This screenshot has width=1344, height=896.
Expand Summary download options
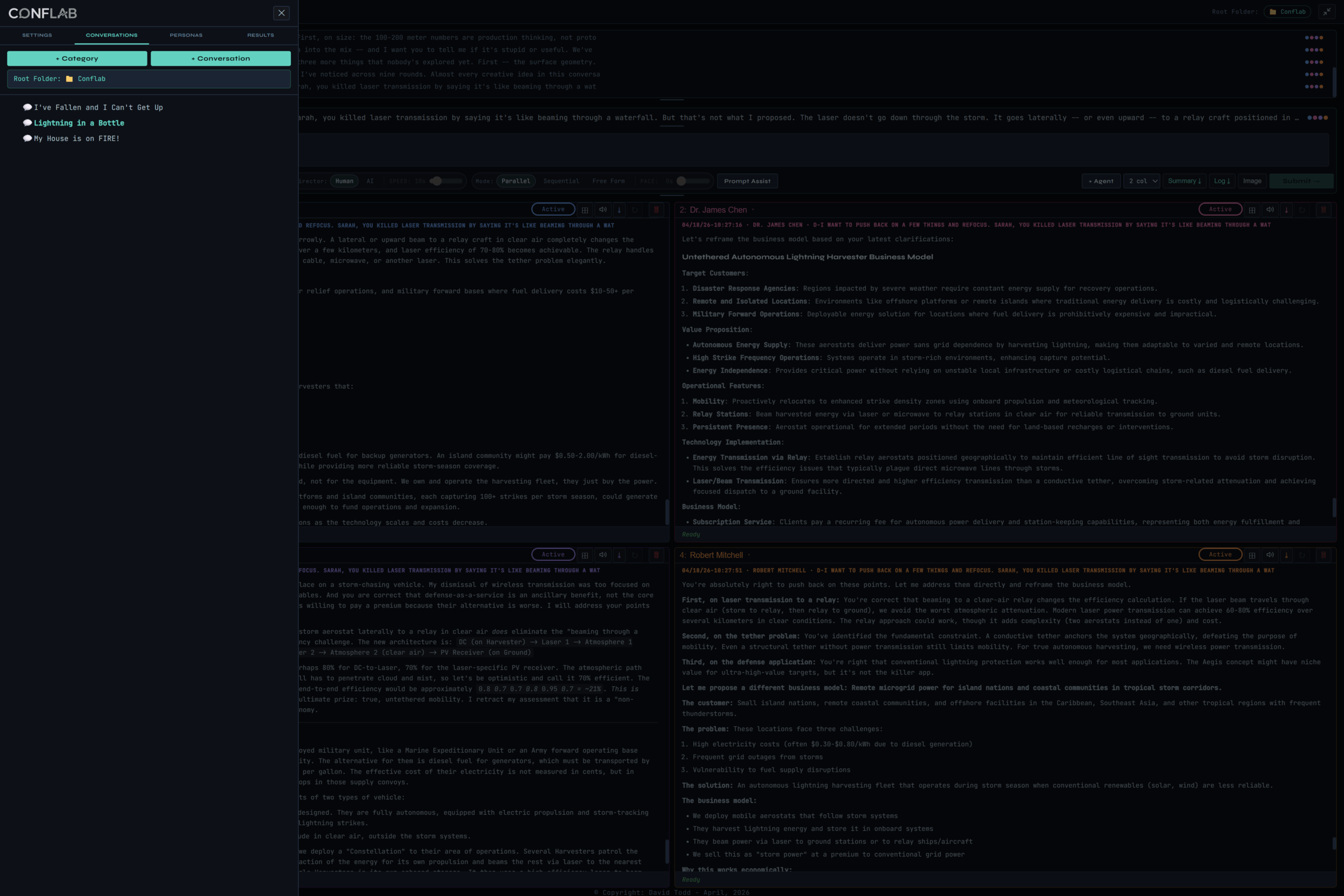(x=1184, y=181)
